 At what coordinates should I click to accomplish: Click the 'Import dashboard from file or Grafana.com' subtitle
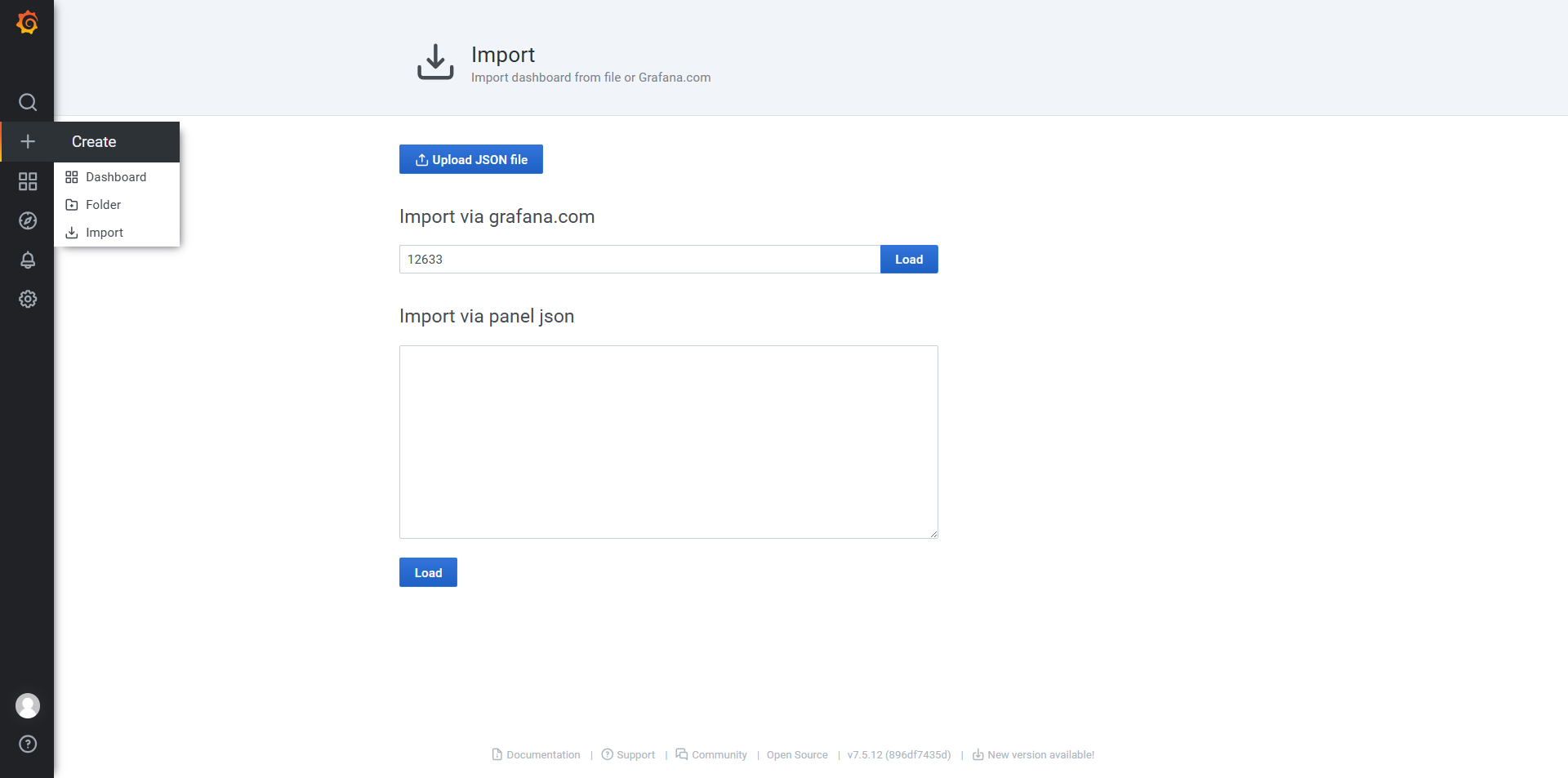pyautogui.click(x=590, y=78)
